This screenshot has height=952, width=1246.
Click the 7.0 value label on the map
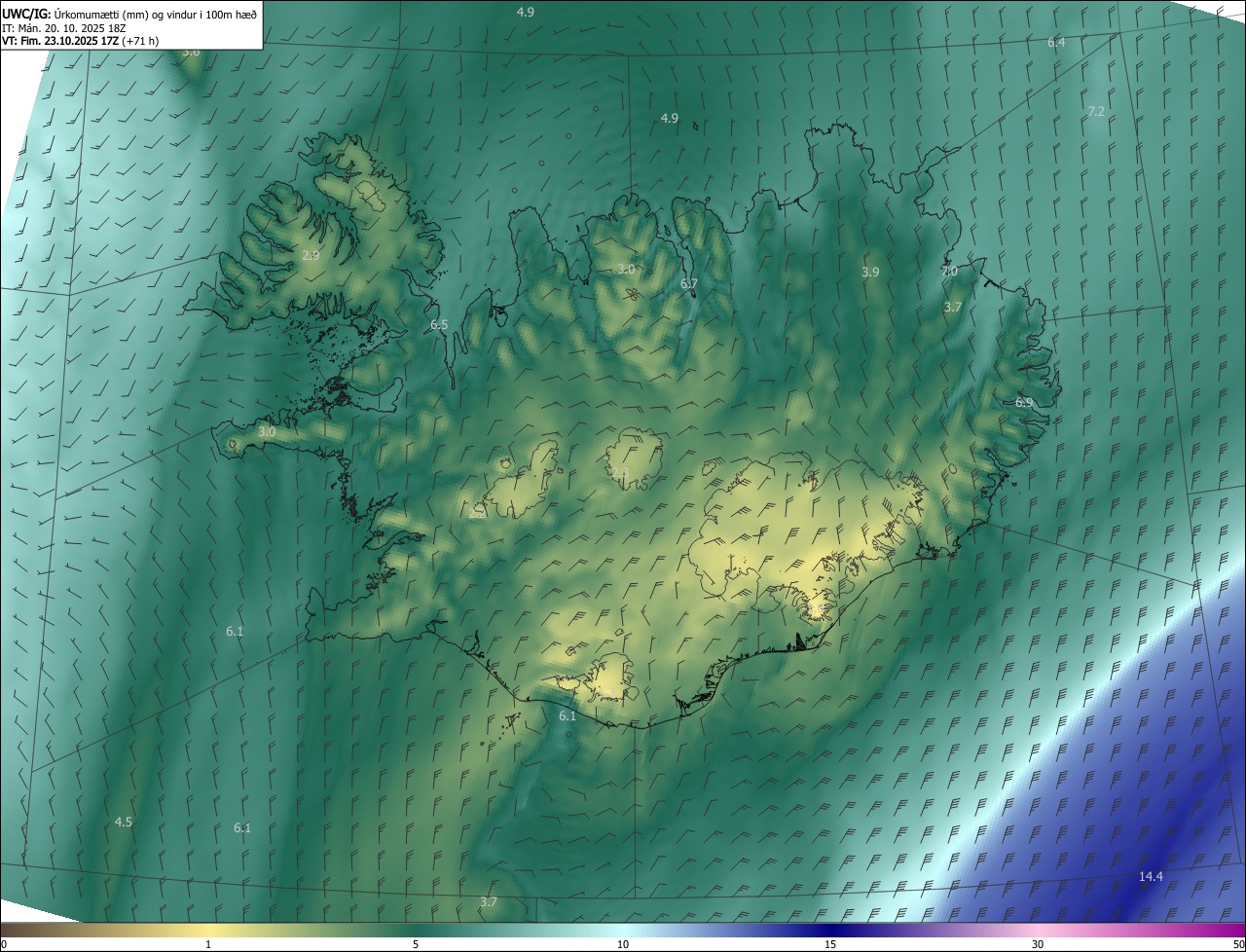949,272
